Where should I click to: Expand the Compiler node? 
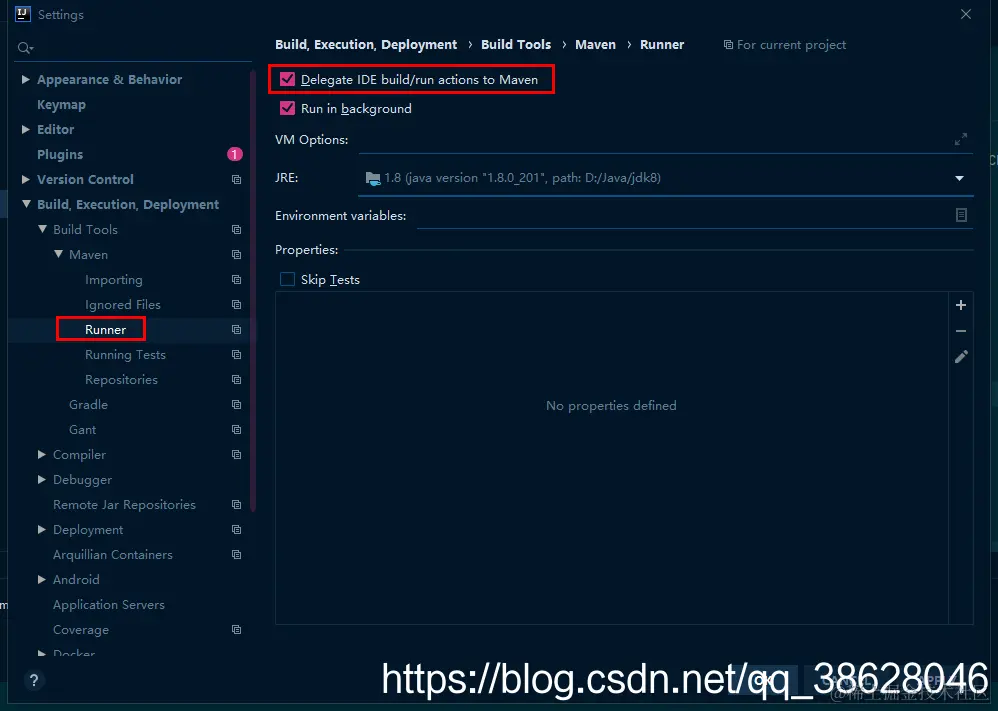(x=42, y=454)
